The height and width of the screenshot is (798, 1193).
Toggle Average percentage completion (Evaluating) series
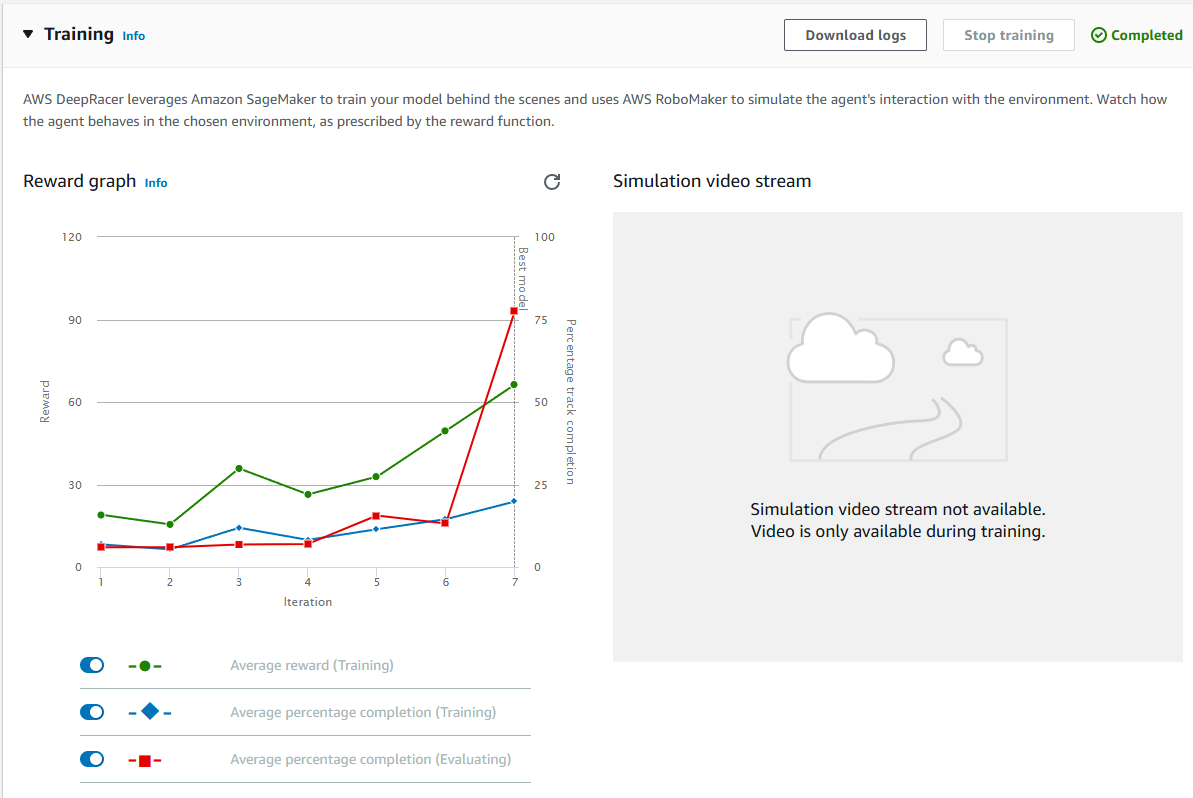pos(92,759)
